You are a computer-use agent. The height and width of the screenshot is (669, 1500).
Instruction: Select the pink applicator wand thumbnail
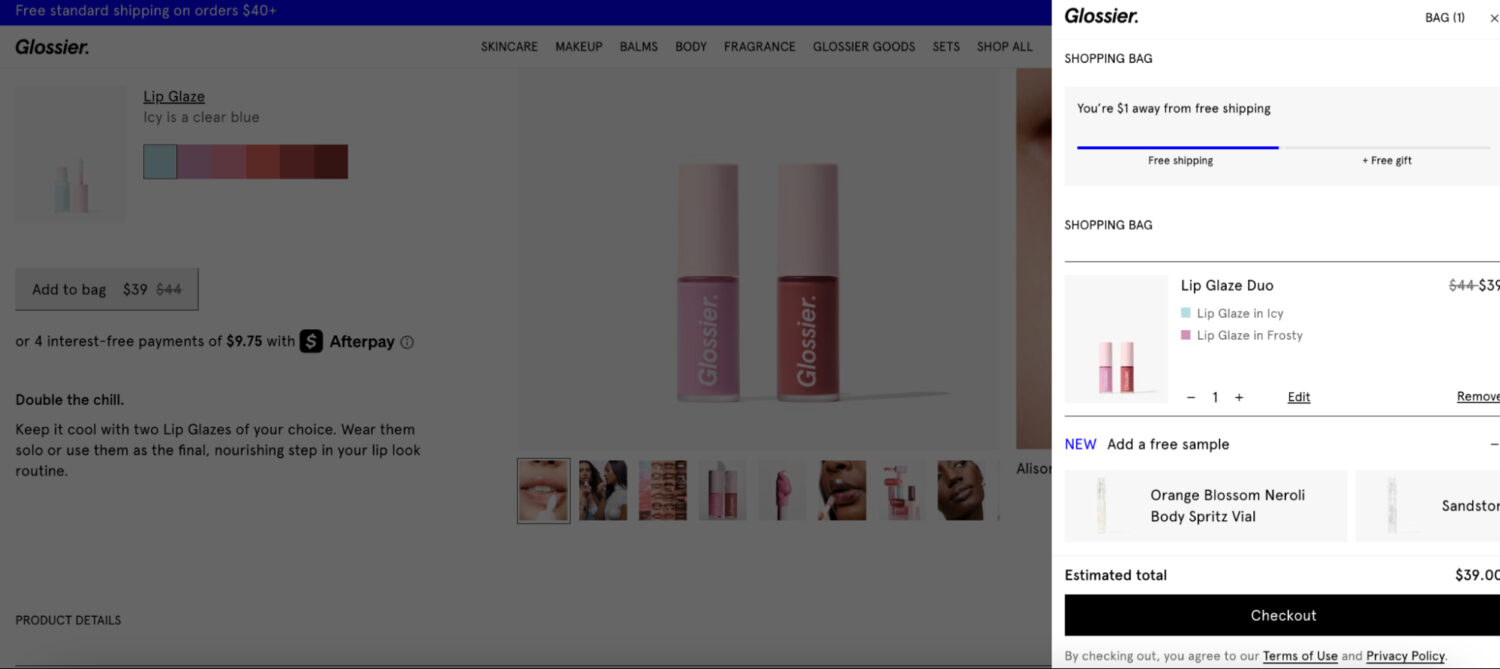point(782,490)
